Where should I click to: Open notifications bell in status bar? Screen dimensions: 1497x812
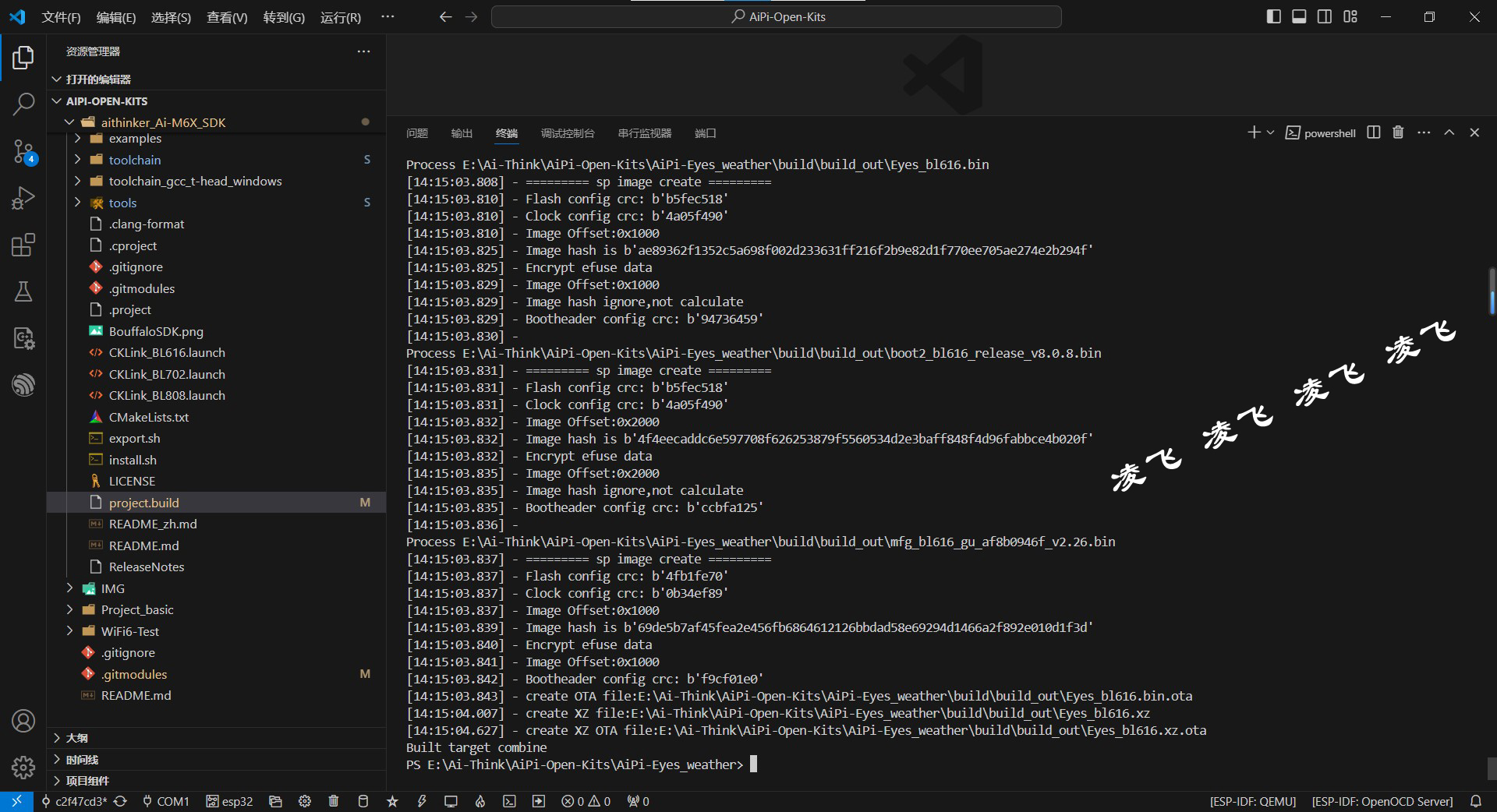click(1476, 801)
